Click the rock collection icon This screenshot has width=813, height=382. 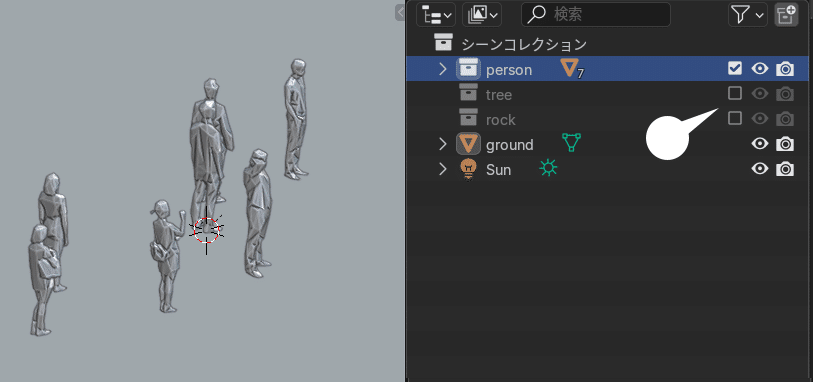coord(469,117)
